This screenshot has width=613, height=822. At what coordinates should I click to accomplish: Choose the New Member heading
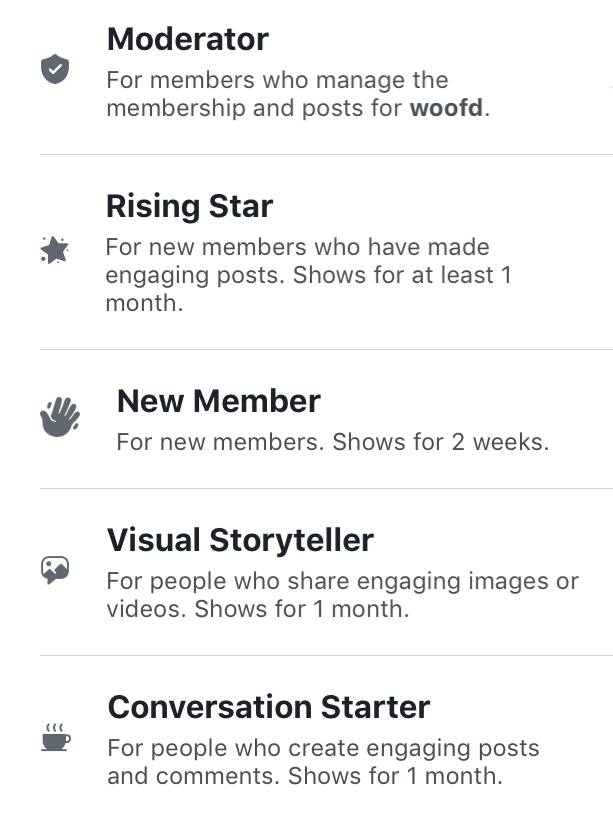[x=218, y=401]
